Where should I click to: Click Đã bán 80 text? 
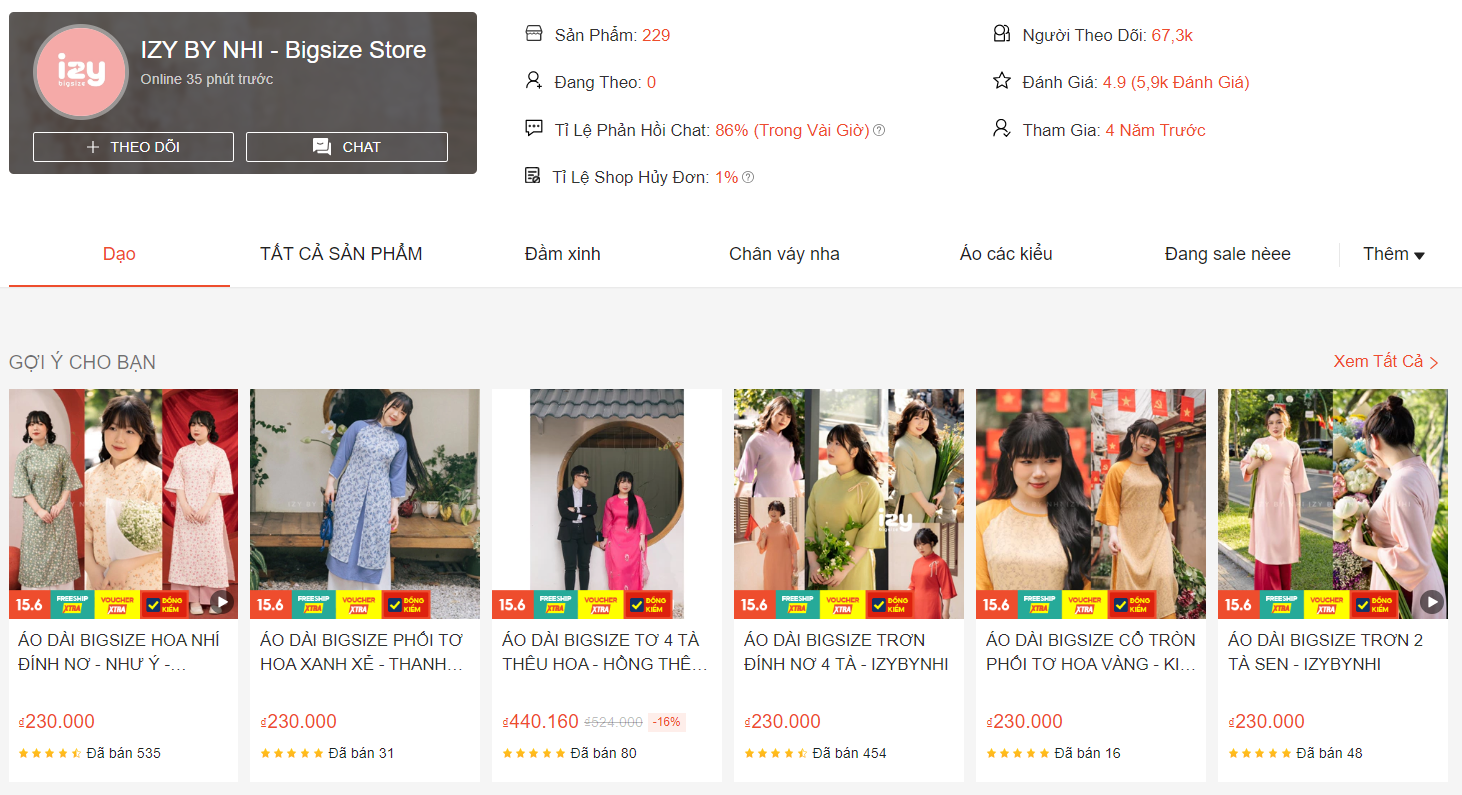click(604, 753)
